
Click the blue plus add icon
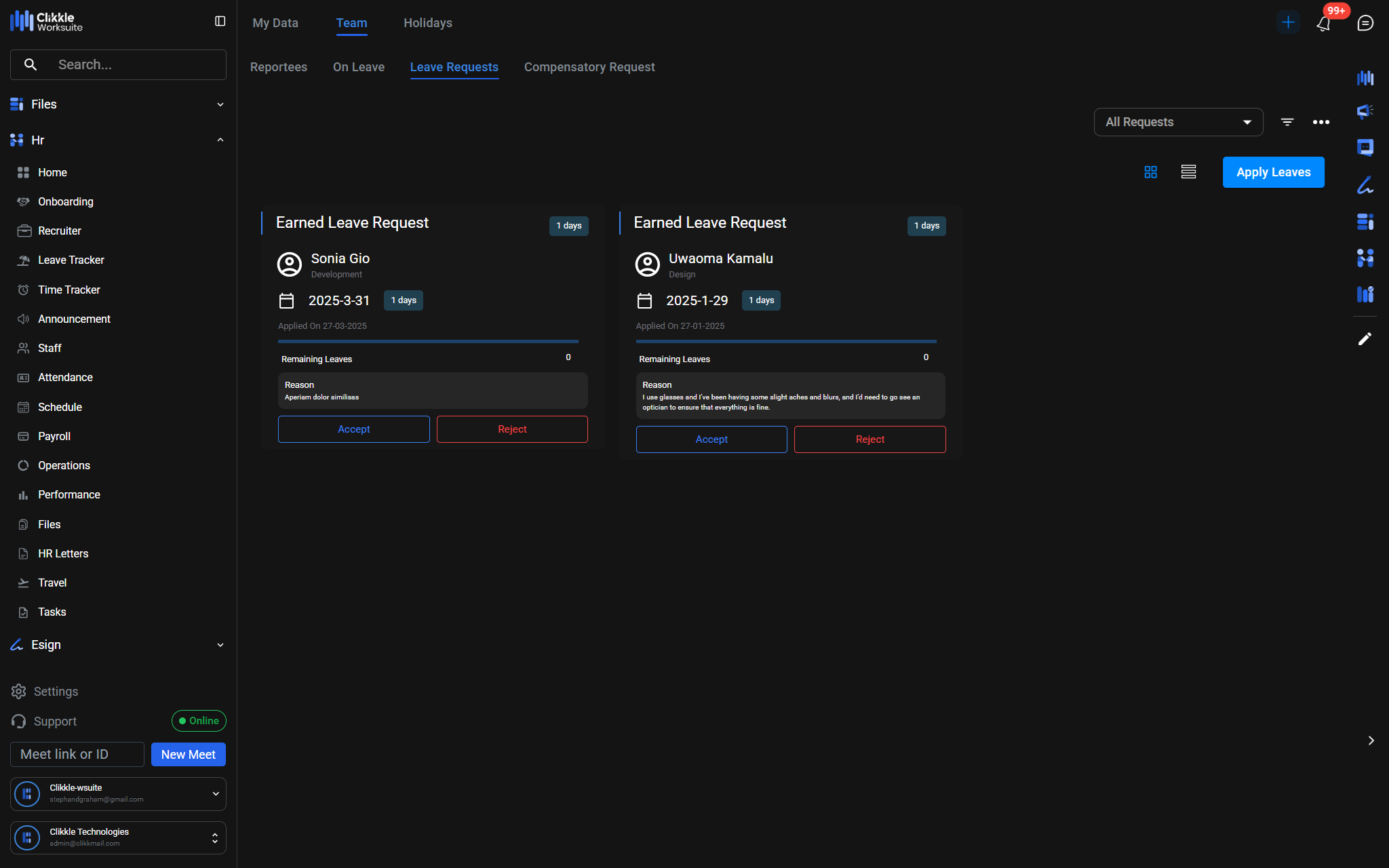1287,22
